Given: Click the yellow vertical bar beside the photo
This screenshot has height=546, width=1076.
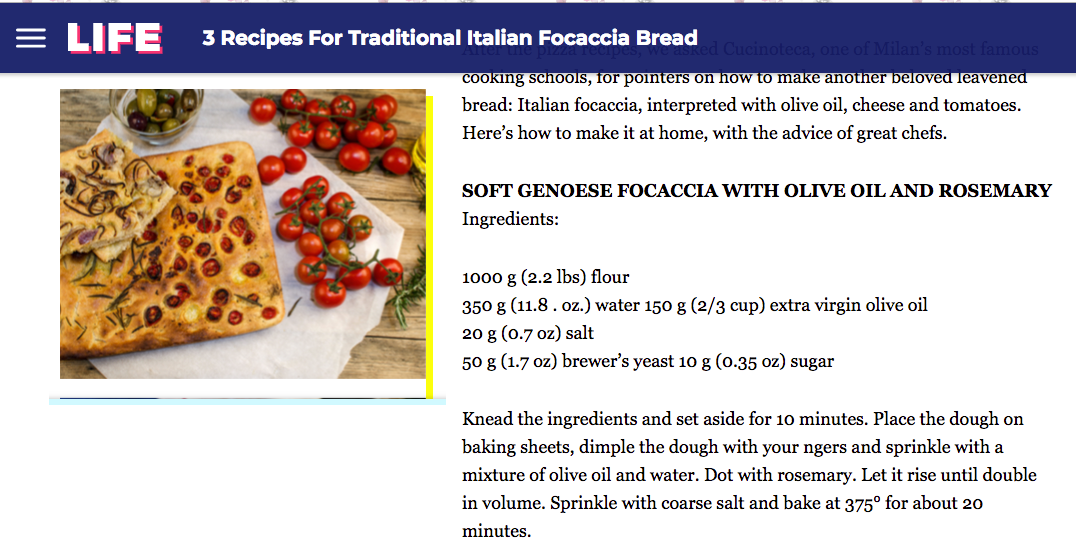Looking at the screenshot, I should pos(430,247).
